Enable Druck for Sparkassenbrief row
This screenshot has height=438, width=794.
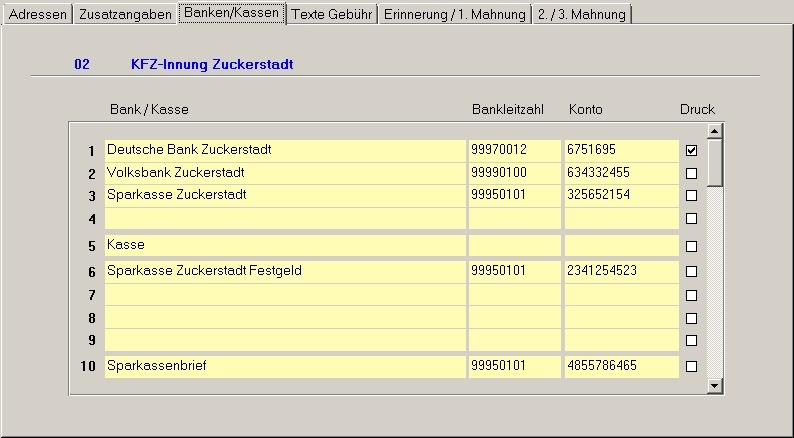(x=691, y=366)
